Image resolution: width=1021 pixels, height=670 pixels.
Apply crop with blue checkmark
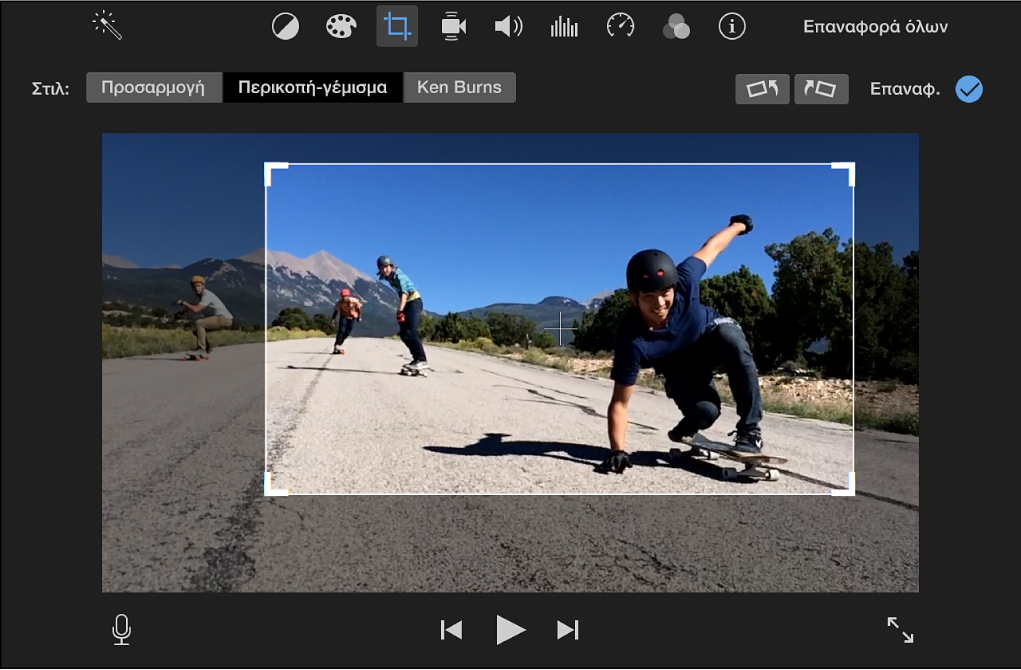coord(968,89)
